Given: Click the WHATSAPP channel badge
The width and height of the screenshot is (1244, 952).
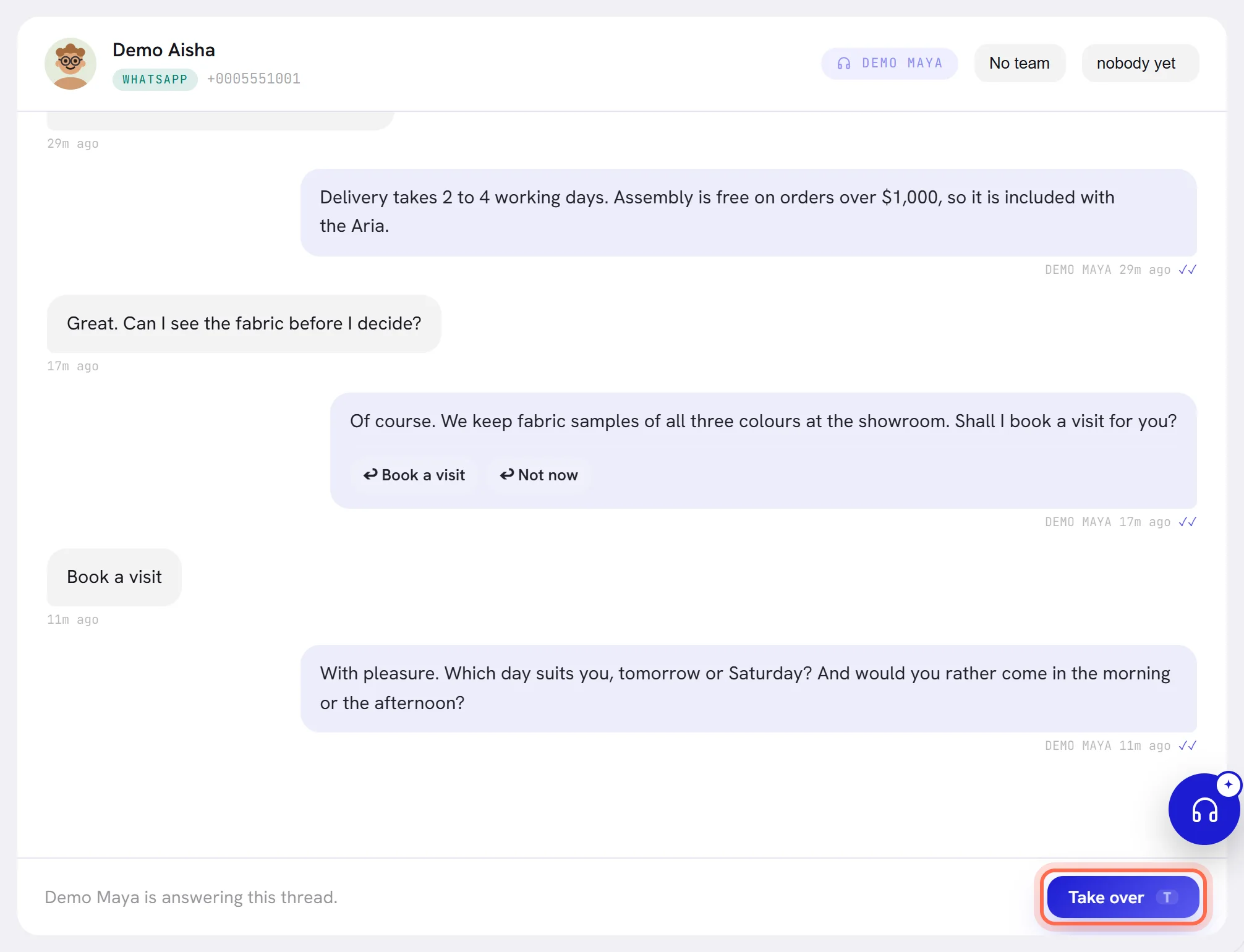Looking at the screenshot, I should point(155,79).
